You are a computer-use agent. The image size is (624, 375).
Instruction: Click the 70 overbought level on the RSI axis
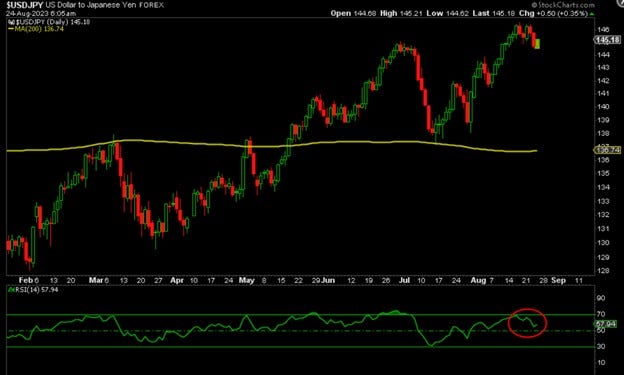coord(601,314)
